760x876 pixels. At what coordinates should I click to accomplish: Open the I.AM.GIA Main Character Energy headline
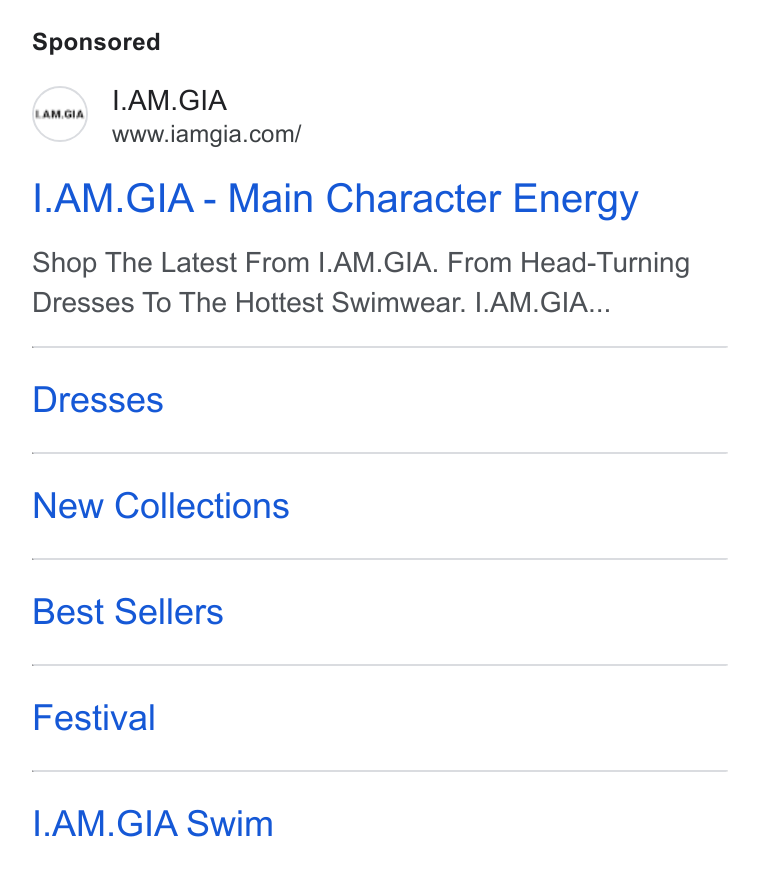click(x=335, y=199)
